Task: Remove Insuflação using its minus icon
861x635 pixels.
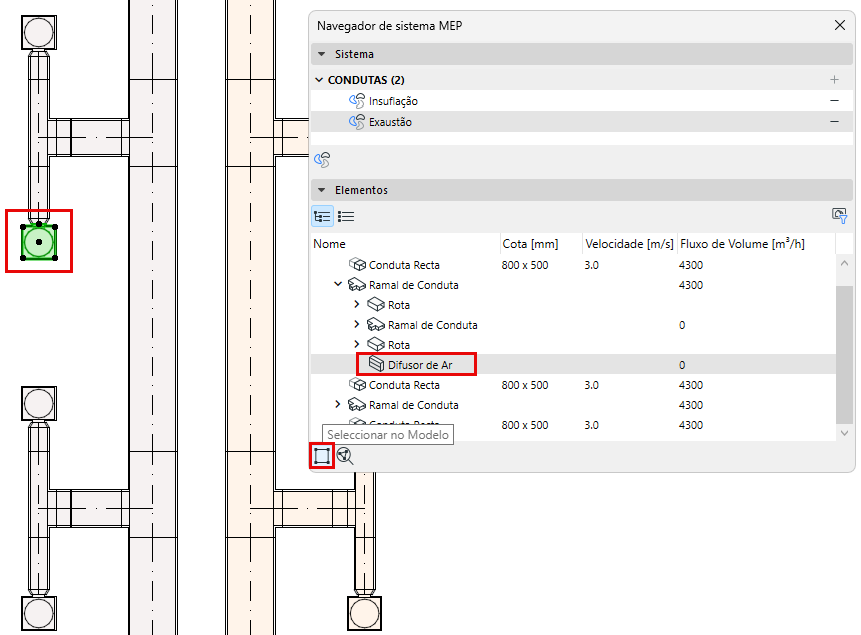Action: (x=834, y=101)
